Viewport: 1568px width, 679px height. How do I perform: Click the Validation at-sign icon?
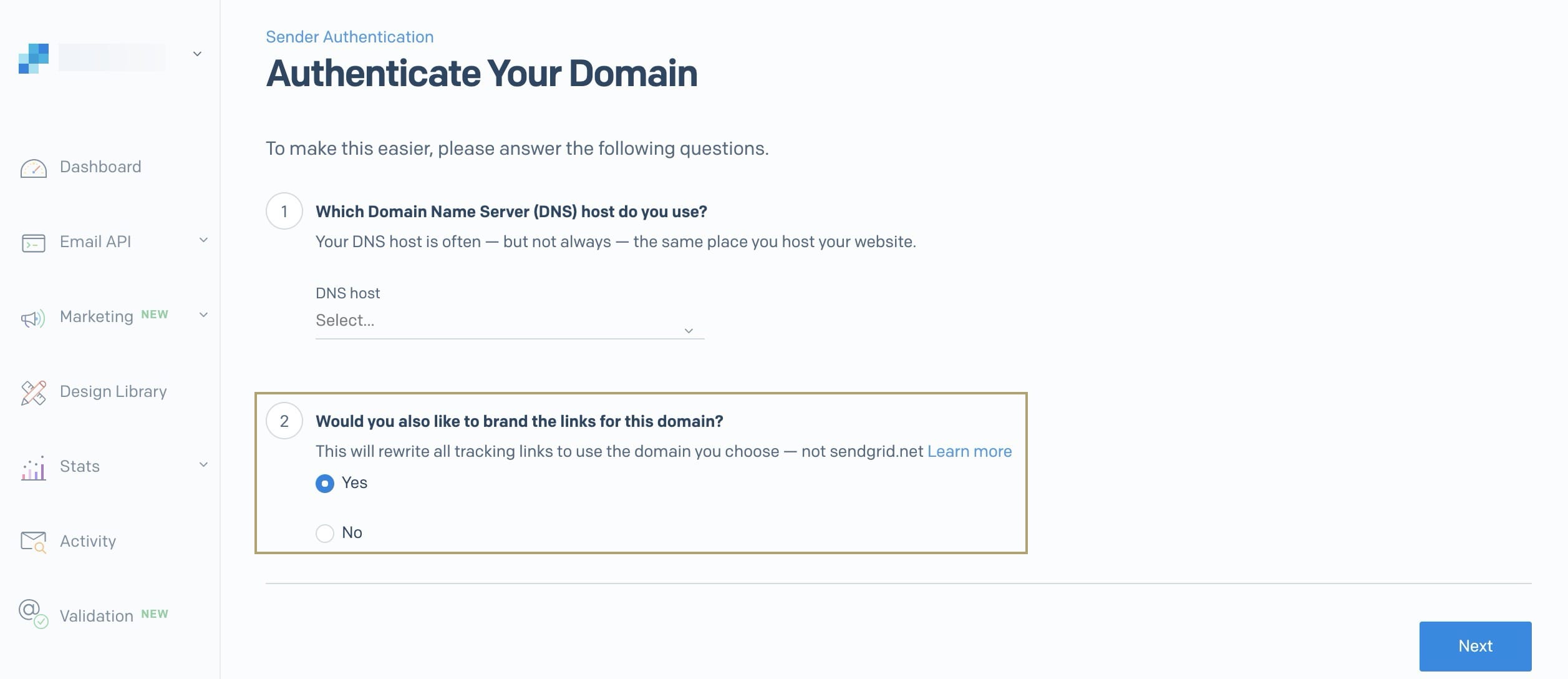click(34, 613)
